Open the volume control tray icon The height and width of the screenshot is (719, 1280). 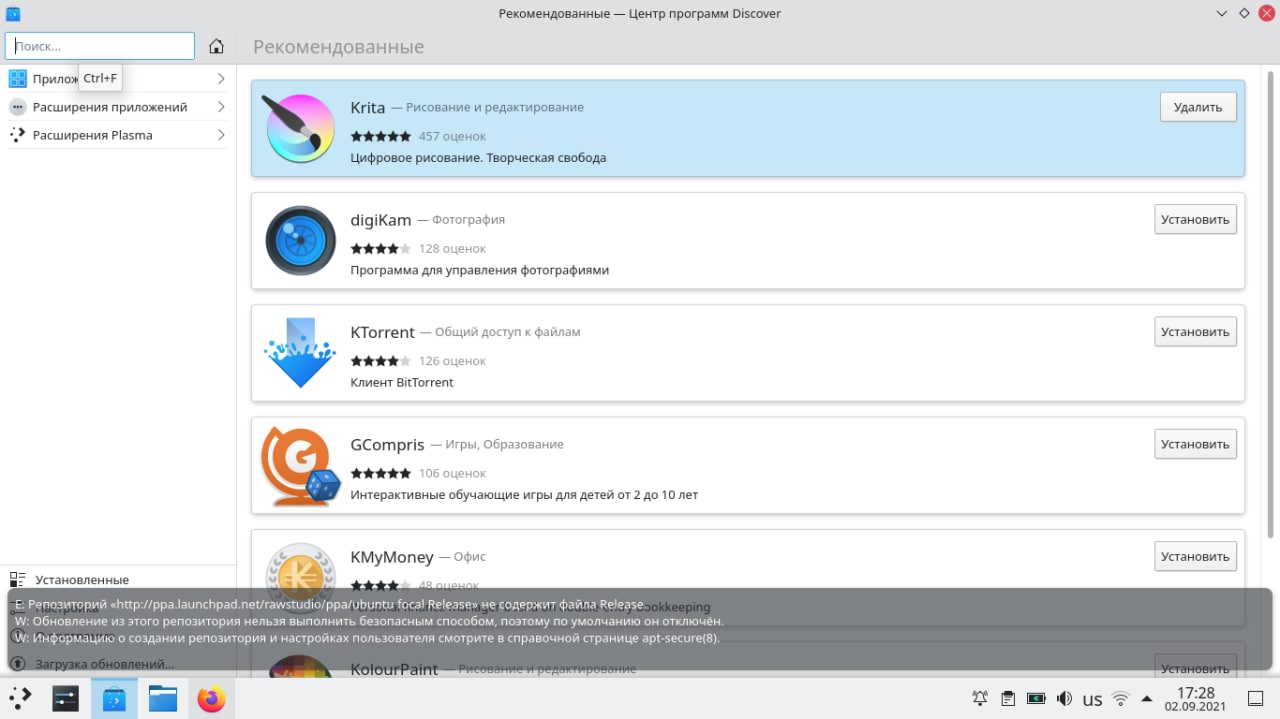(1064, 698)
